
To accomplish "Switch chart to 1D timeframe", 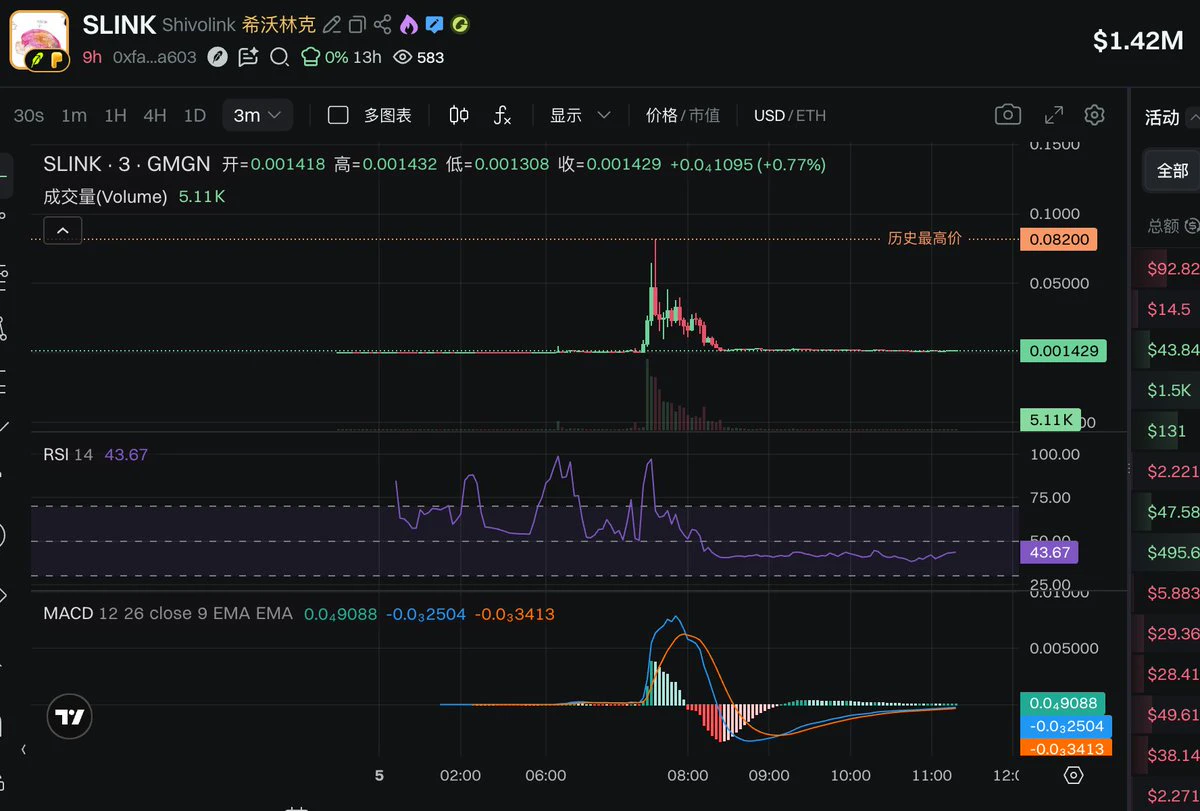I will coord(194,115).
